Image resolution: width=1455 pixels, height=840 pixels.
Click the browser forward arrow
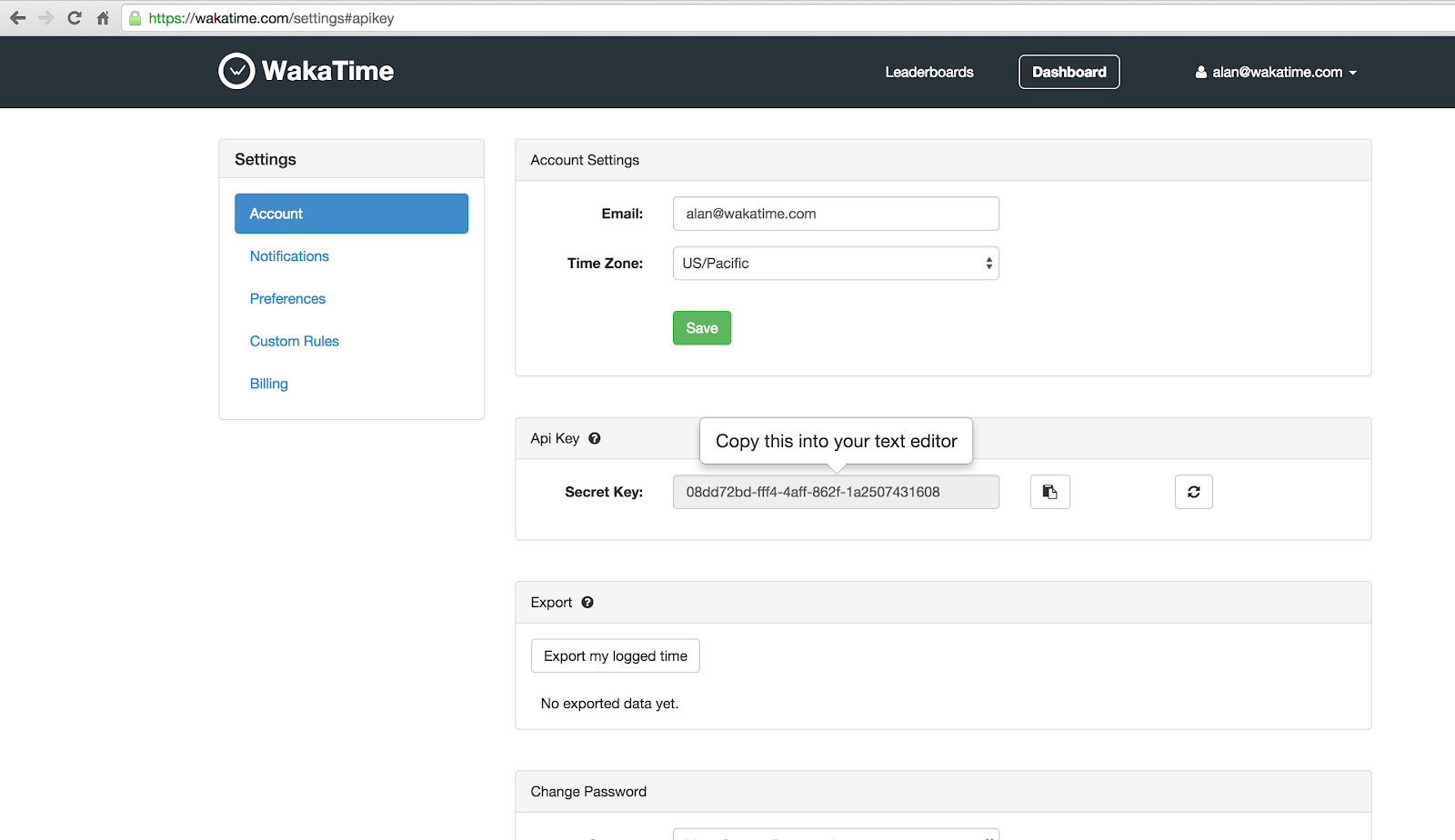(x=45, y=18)
